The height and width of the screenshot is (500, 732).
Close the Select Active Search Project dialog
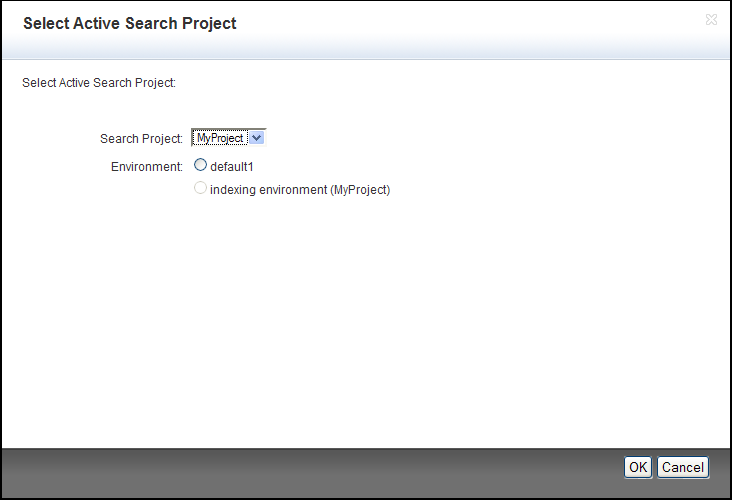(x=711, y=20)
